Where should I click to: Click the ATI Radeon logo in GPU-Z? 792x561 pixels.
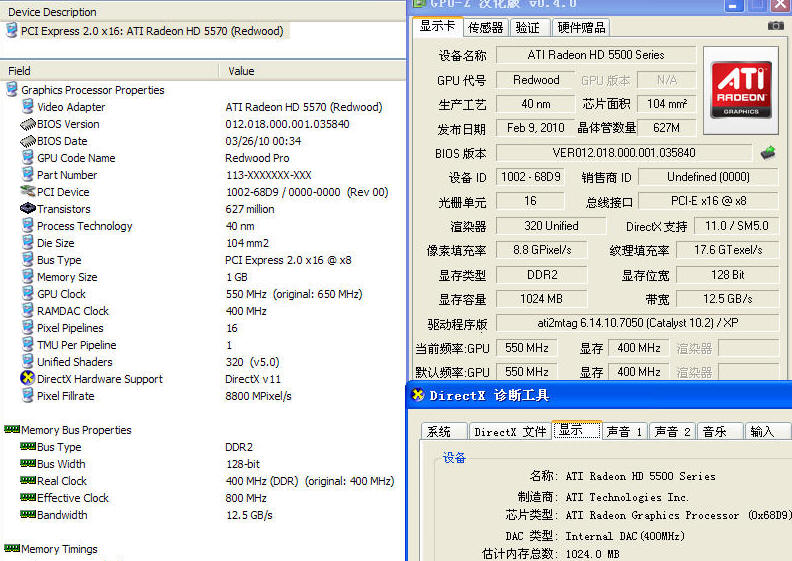(x=741, y=90)
